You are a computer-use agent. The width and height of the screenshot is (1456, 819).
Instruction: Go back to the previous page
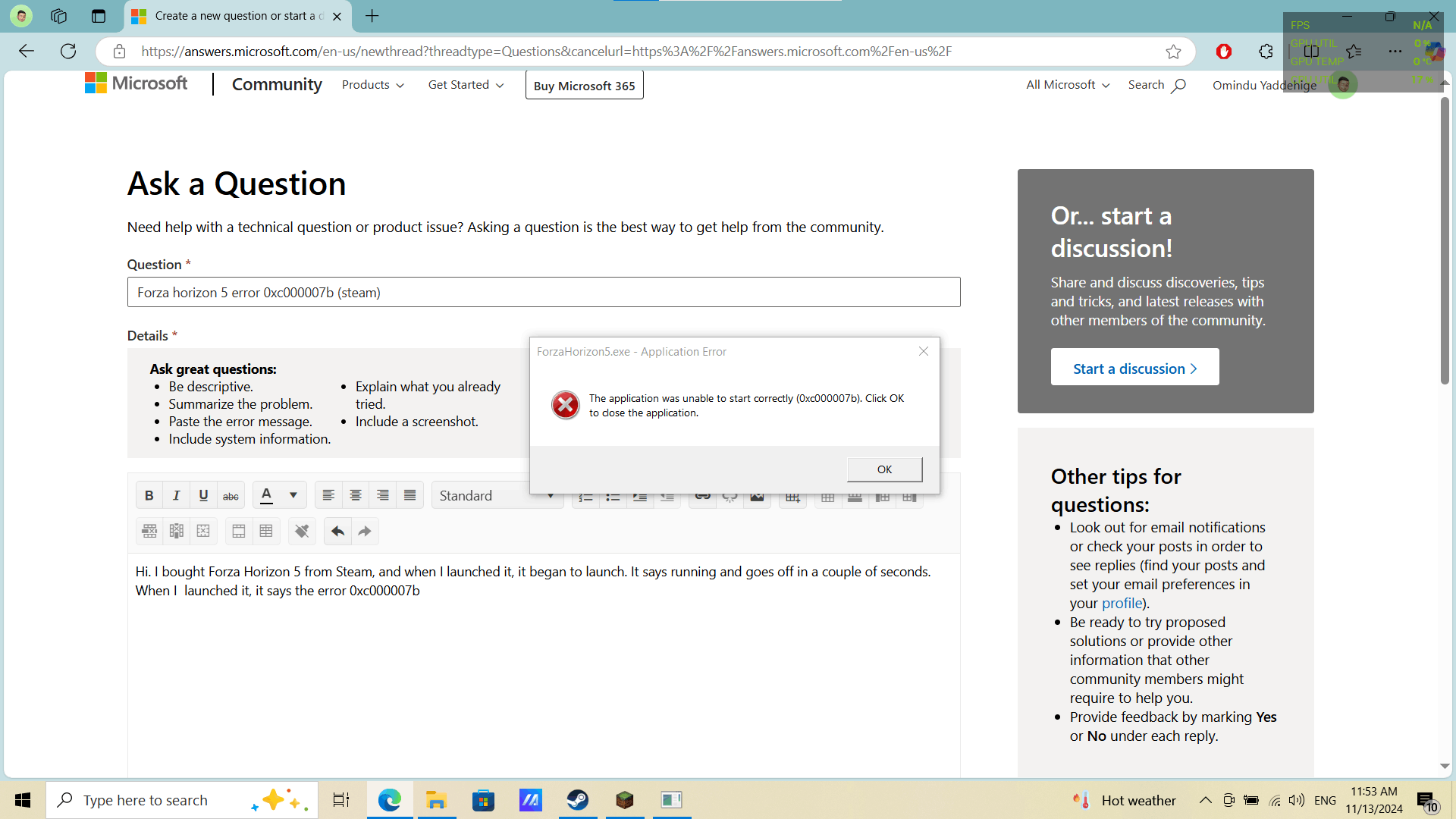(27, 51)
